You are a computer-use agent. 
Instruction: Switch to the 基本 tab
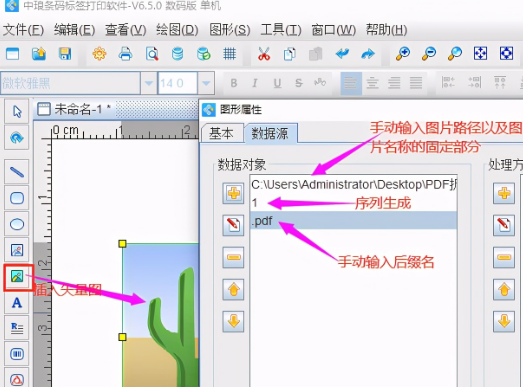[x=221, y=133]
